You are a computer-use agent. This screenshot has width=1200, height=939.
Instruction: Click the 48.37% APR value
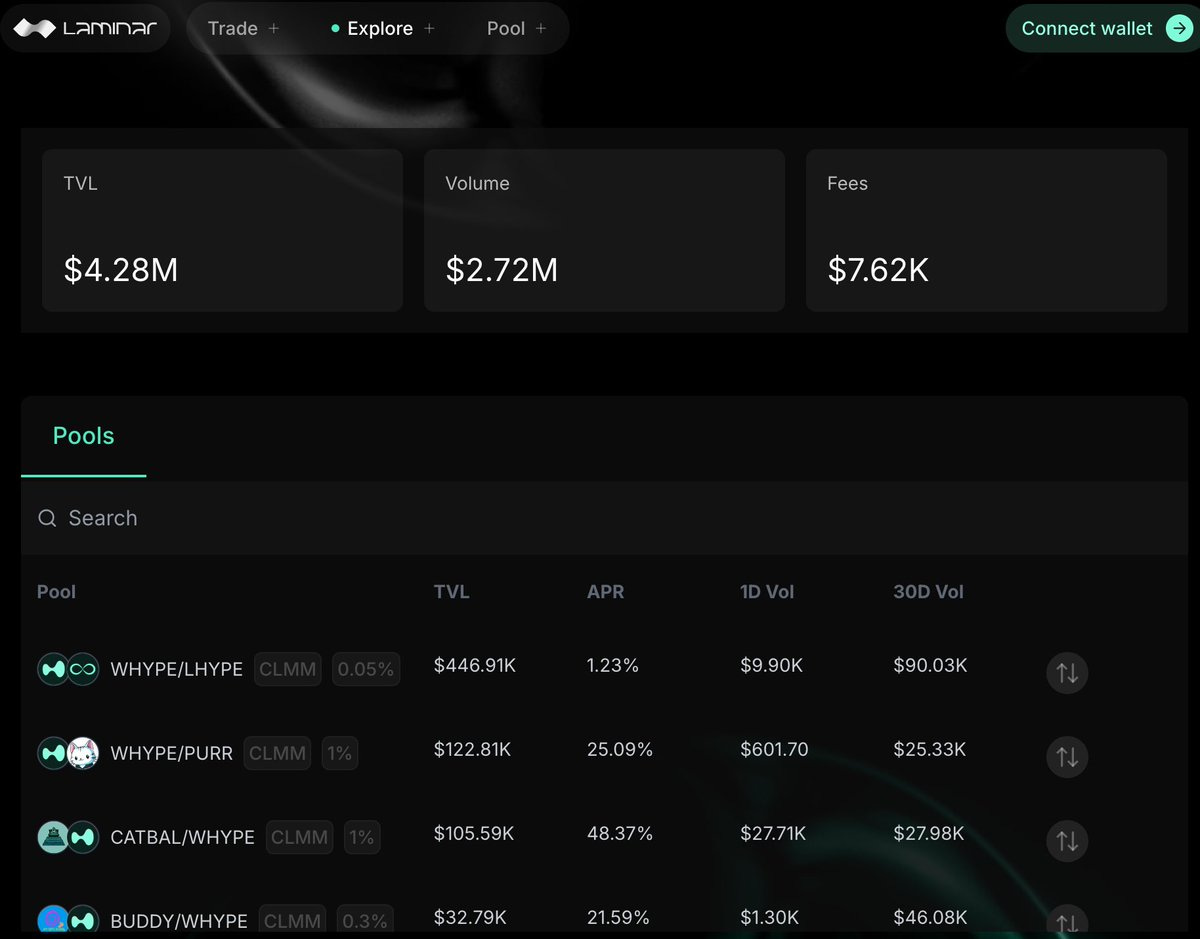pyautogui.click(x=620, y=833)
